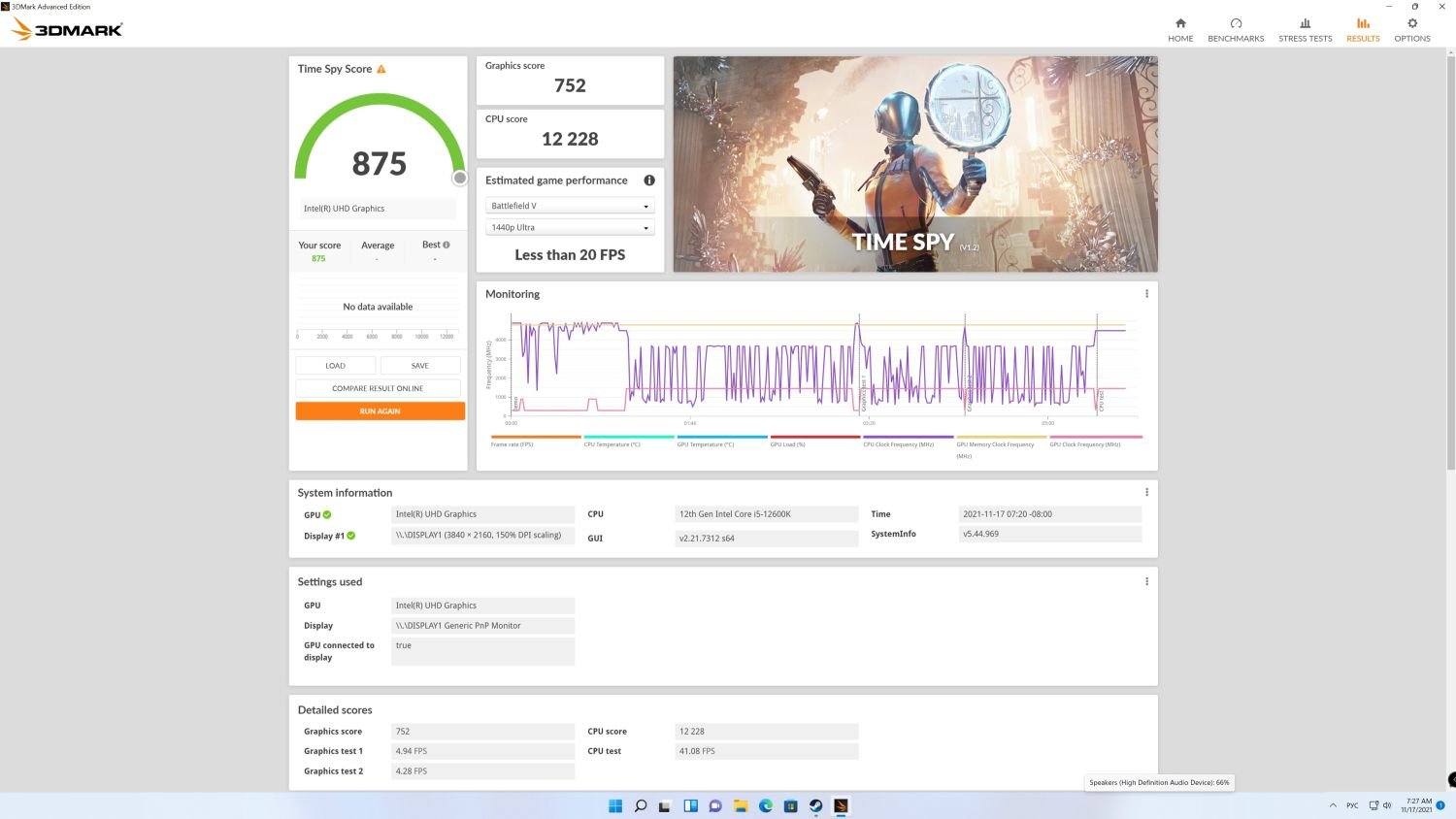Viewport: 1456px width, 819px height.
Task: Open Task View on the taskbar
Action: coord(665,805)
